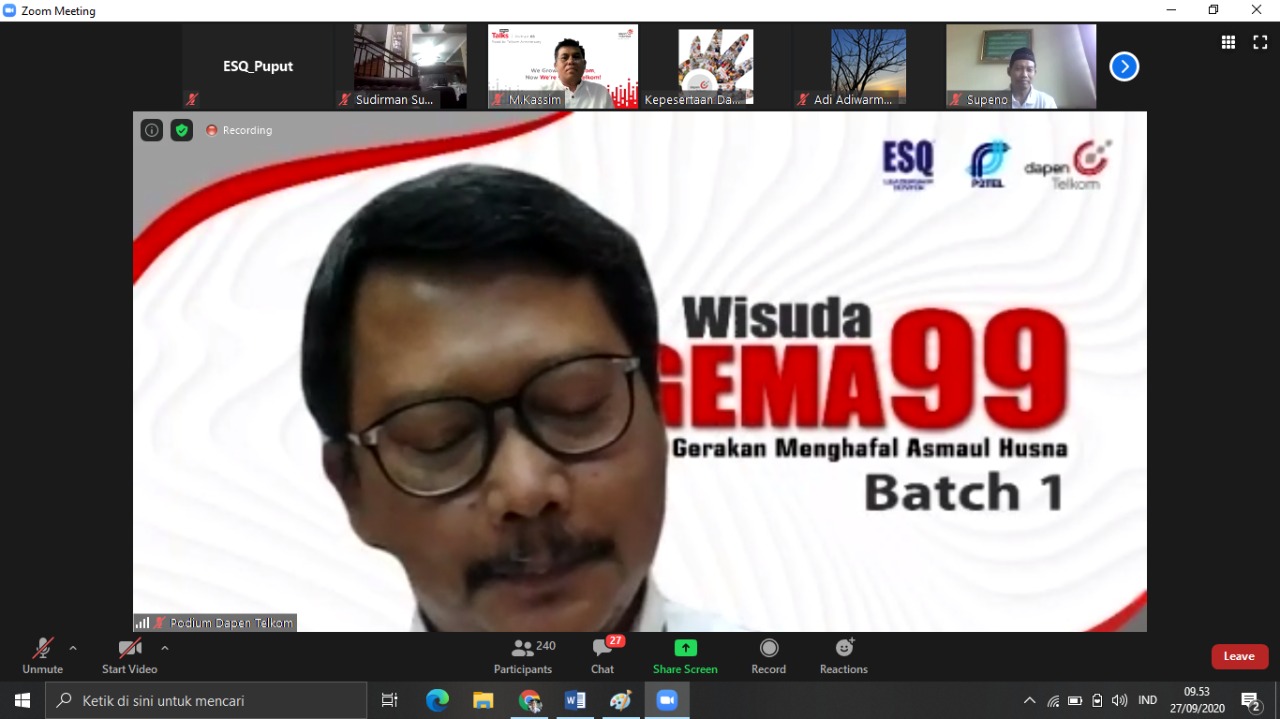The width and height of the screenshot is (1280, 719).
Task: Click the meeting information icon
Action: pyautogui.click(x=151, y=130)
